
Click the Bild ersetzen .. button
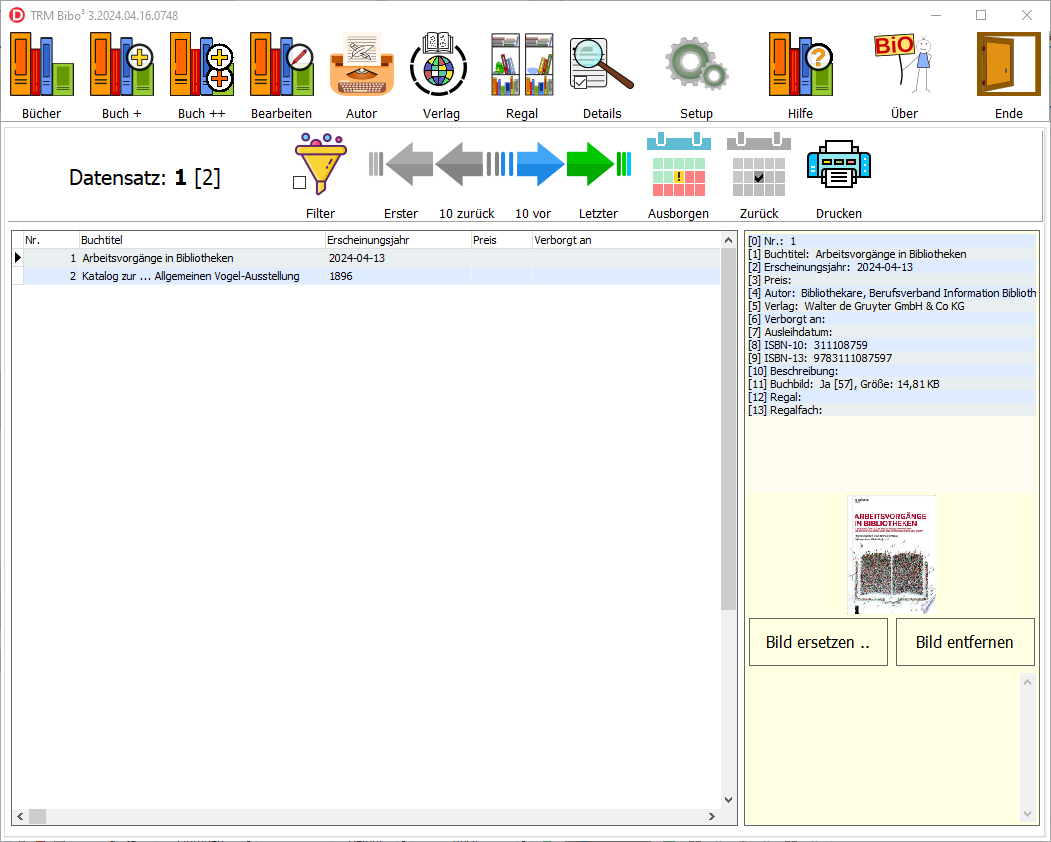818,642
